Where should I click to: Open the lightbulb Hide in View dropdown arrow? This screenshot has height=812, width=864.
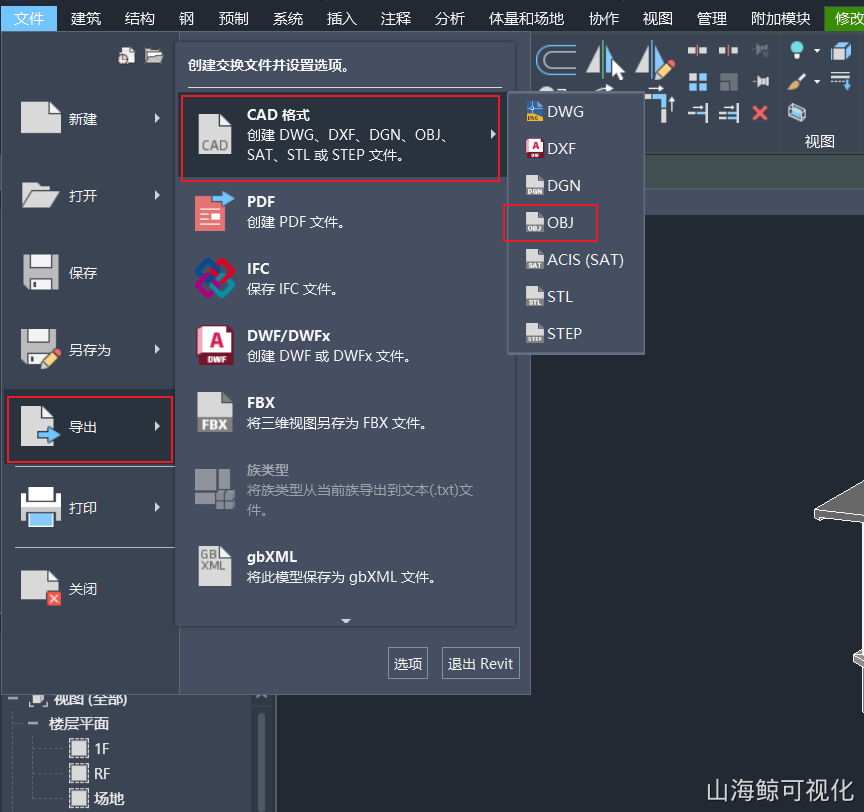tap(817, 51)
